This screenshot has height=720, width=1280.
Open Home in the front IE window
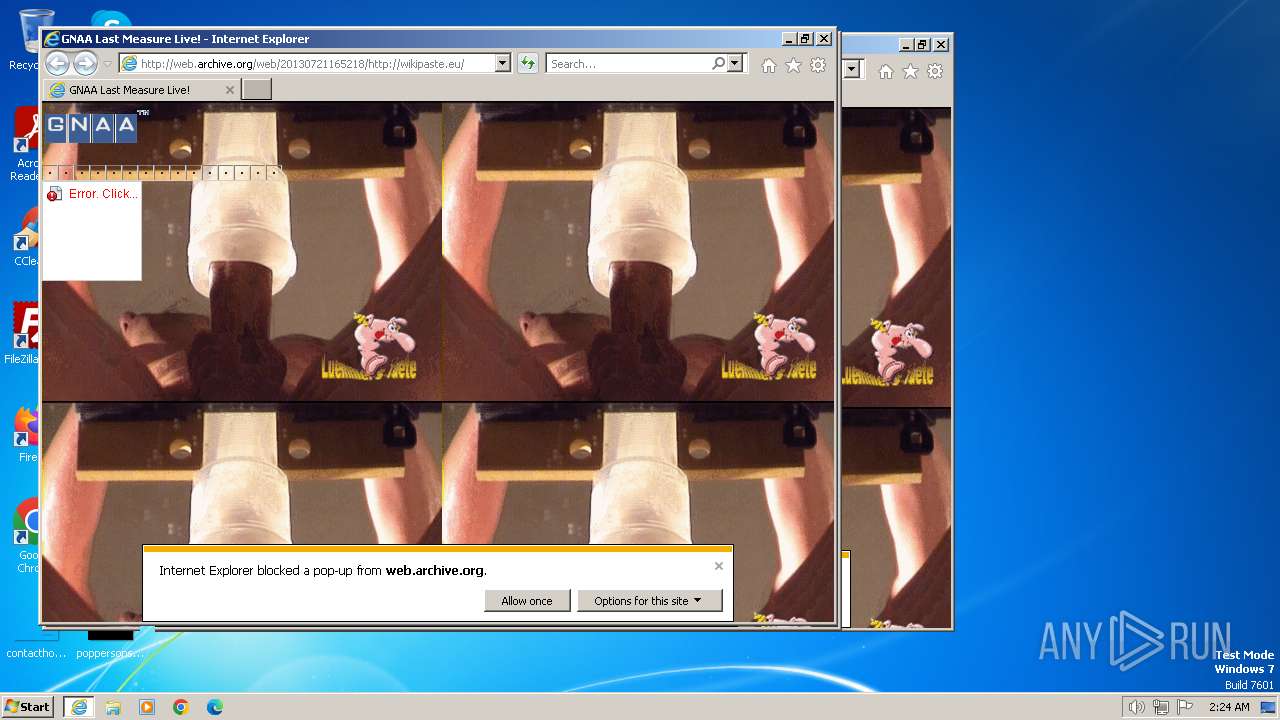768,65
